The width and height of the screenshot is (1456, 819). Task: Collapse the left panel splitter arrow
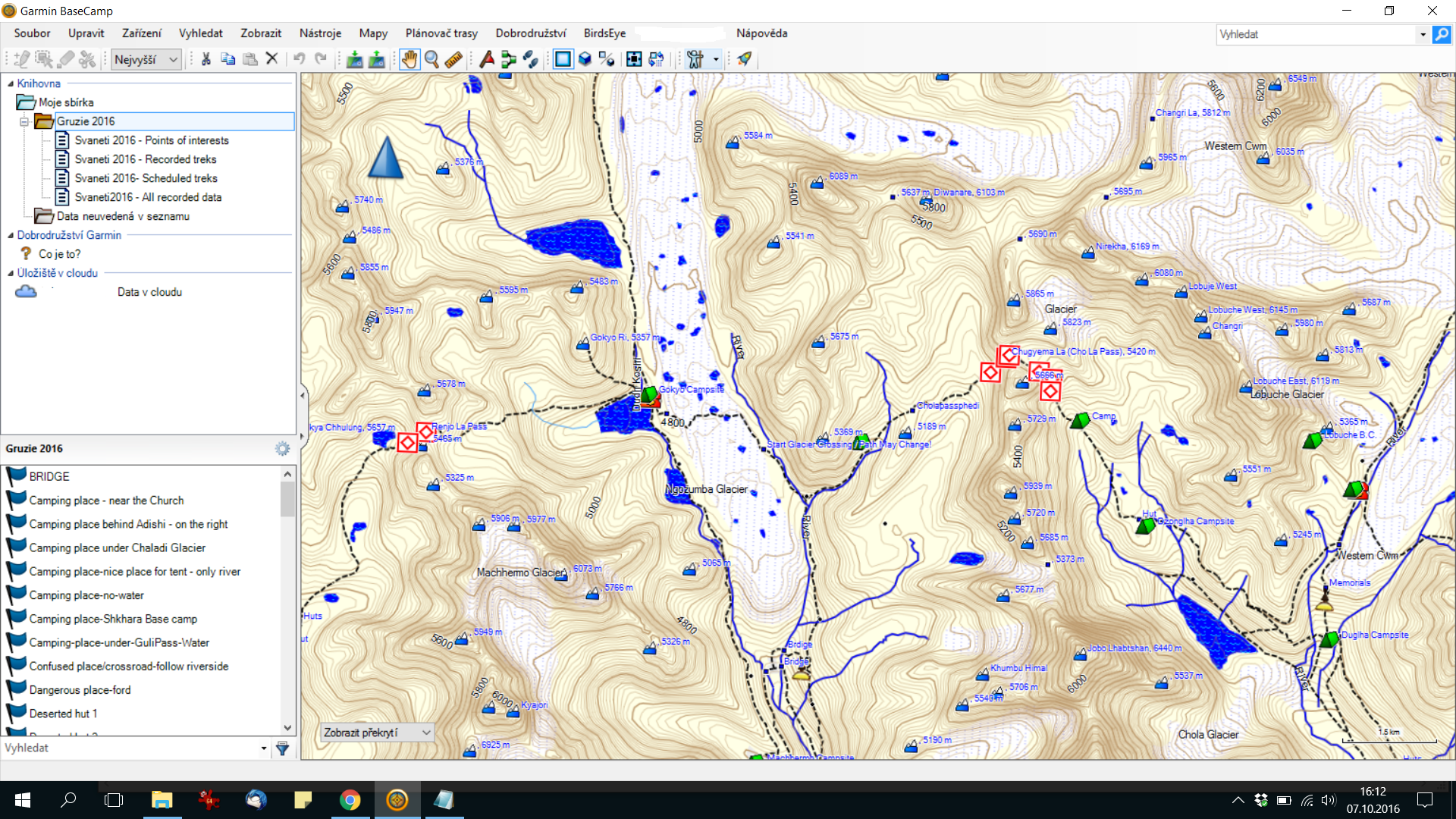303,394
